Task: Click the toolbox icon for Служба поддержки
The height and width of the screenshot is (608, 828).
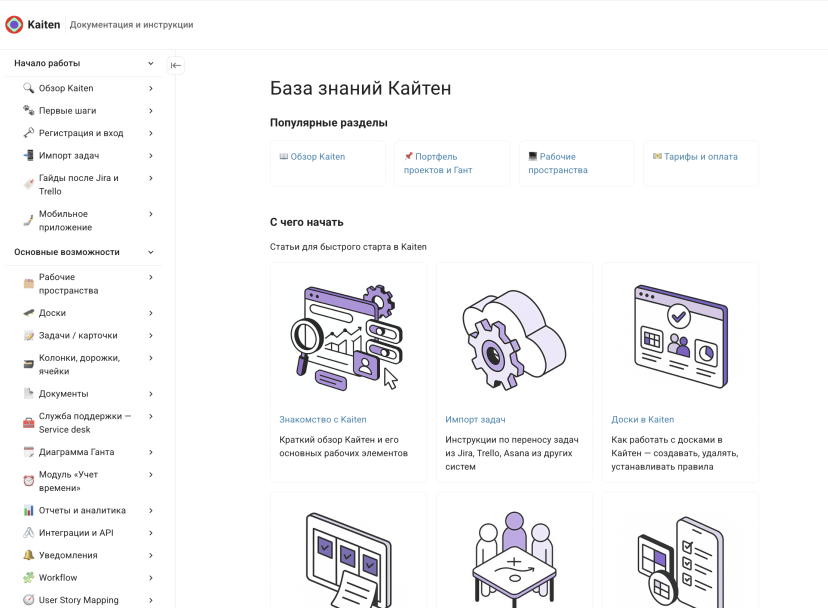Action: coord(29,423)
